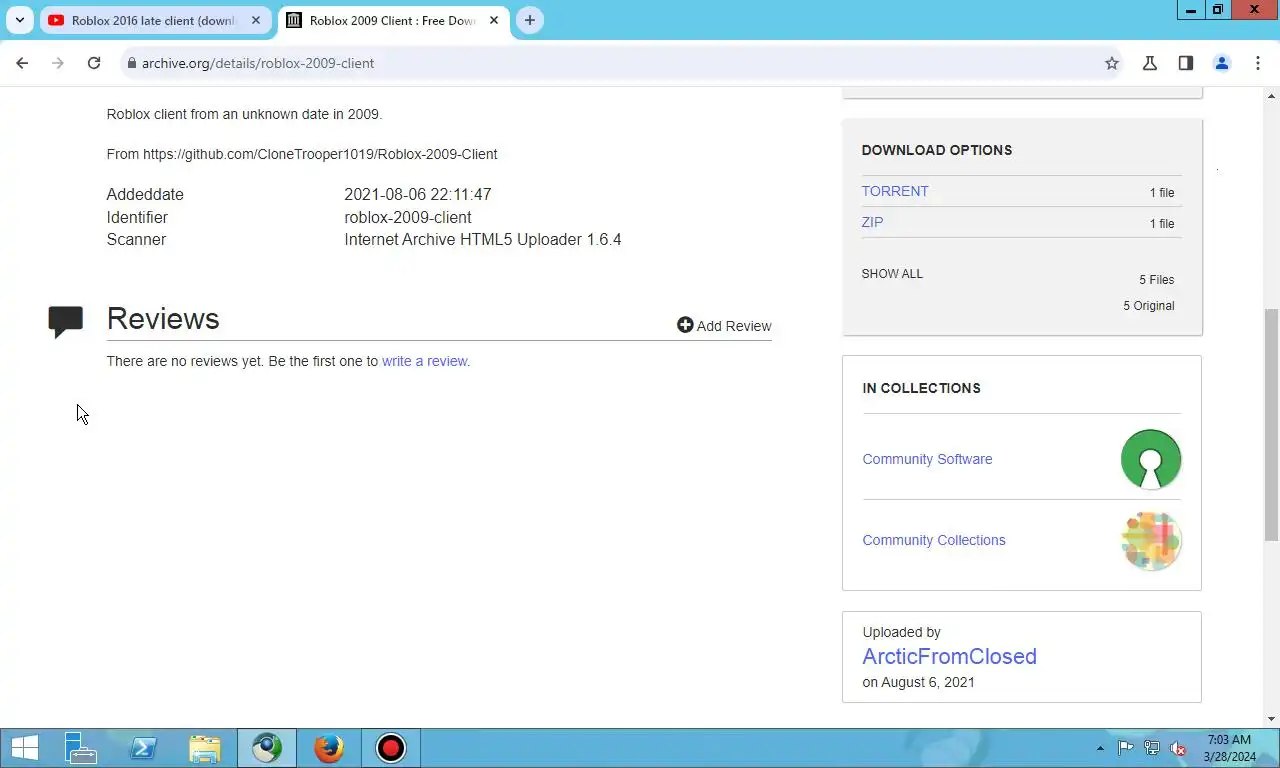Viewport: 1280px width, 768px height.
Task: Show hidden tray icons arrow
Action: [x=1101, y=748]
